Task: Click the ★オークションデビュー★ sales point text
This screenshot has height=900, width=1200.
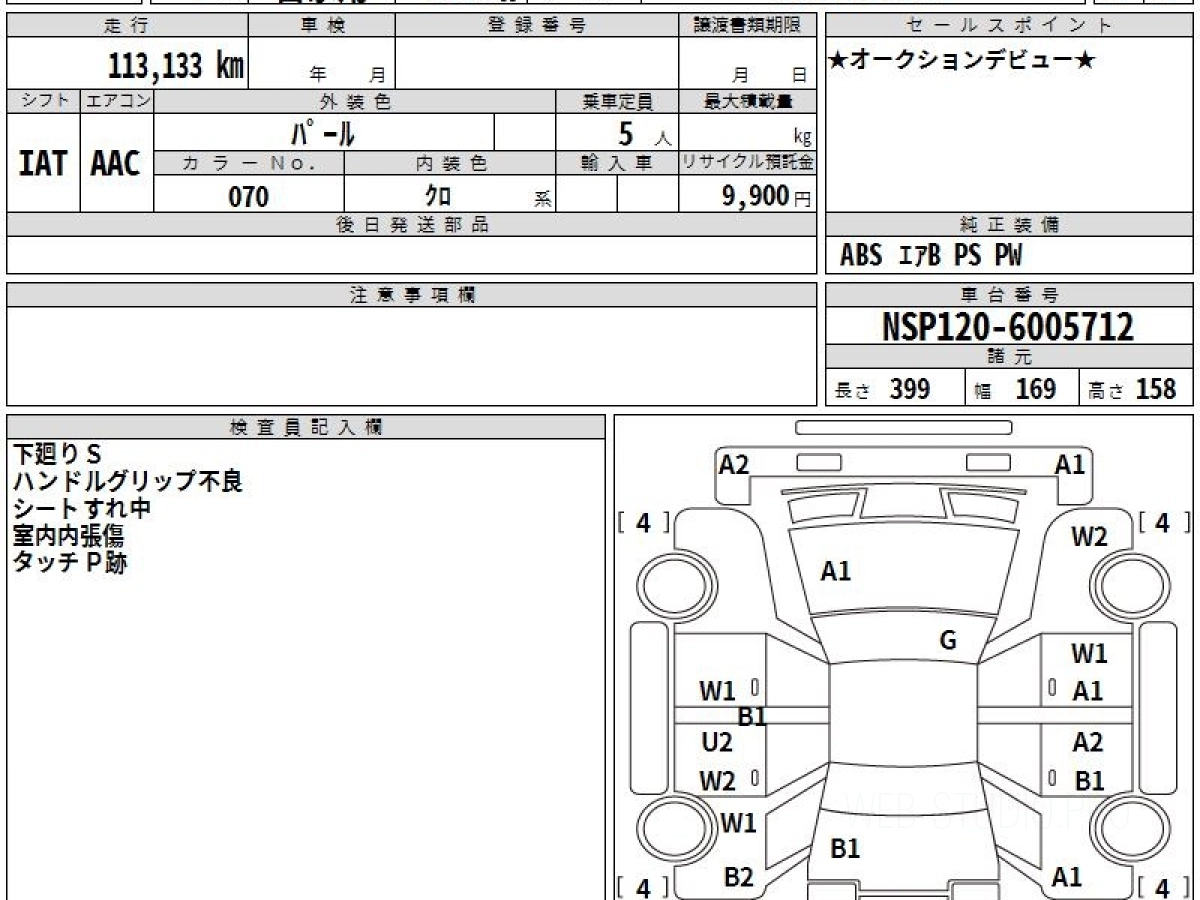Action: 962,60
